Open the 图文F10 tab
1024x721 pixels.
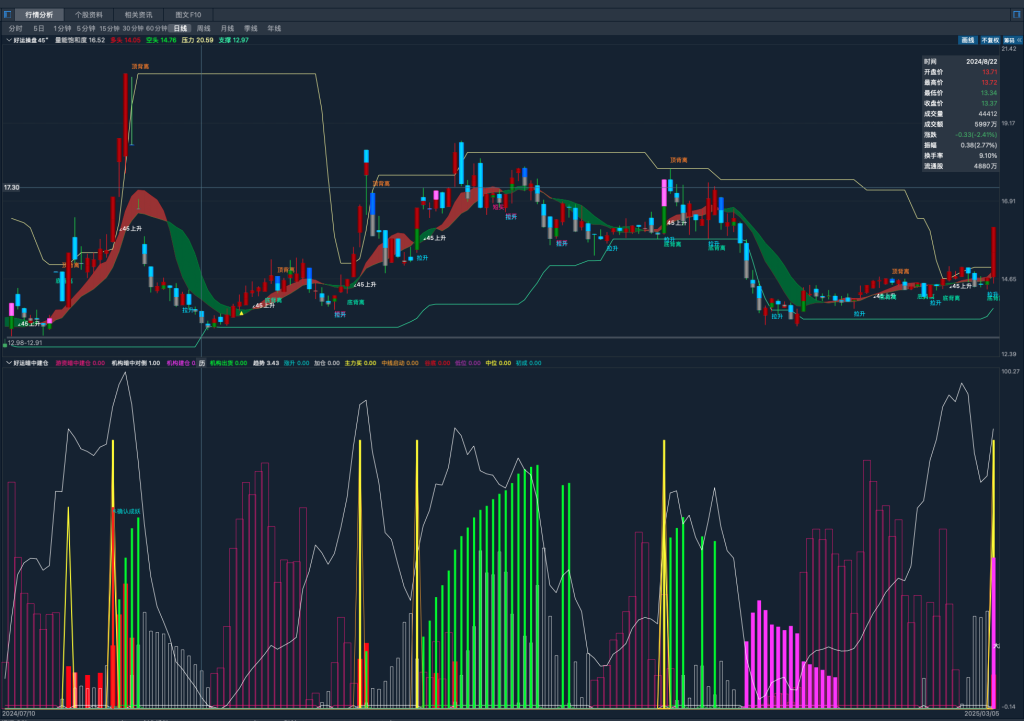pyautogui.click(x=188, y=14)
